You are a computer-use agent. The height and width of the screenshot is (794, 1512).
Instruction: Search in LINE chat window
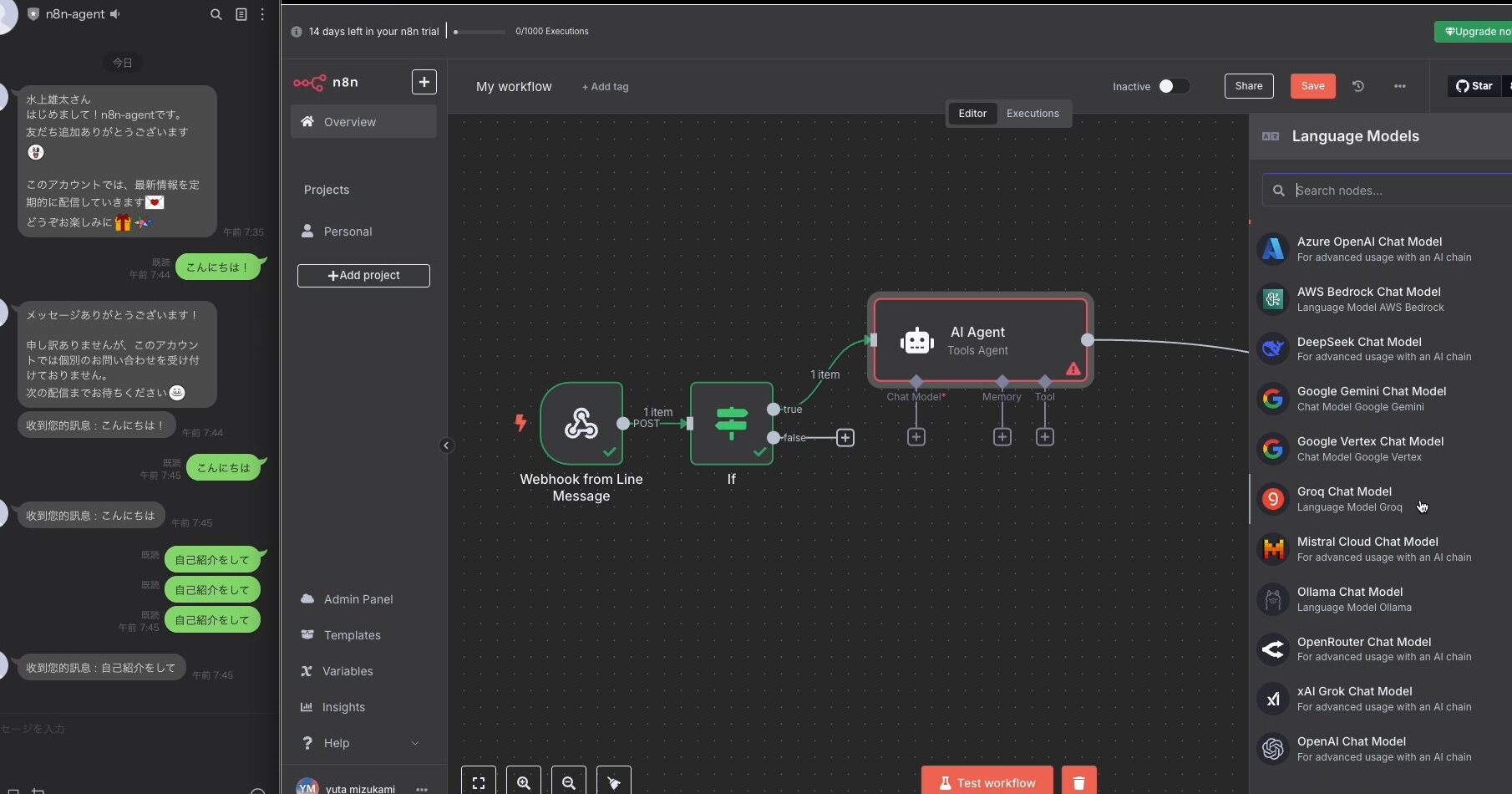(x=216, y=14)
